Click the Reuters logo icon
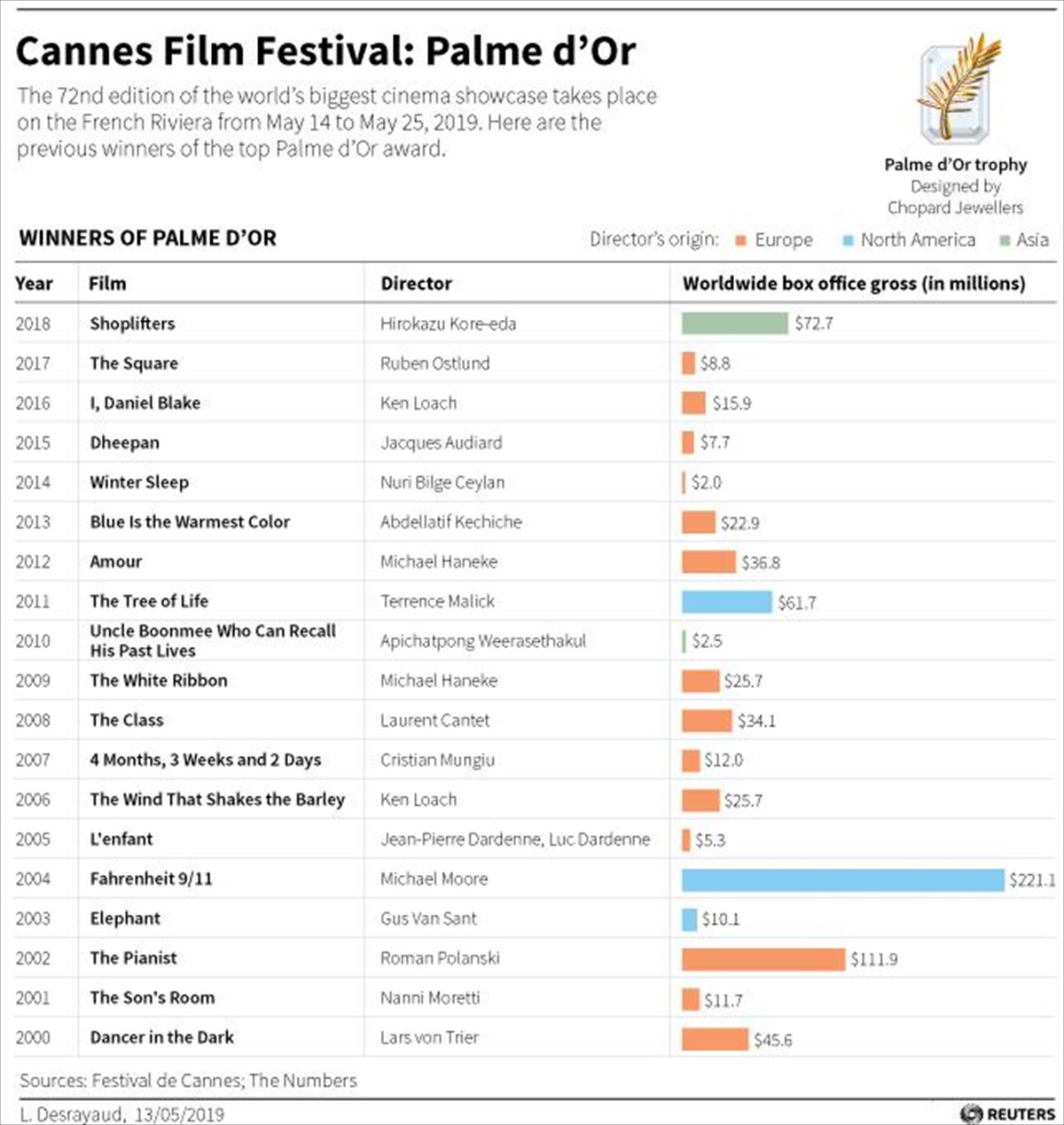The image size is (1064, 1125). [x=971, y=1113]
